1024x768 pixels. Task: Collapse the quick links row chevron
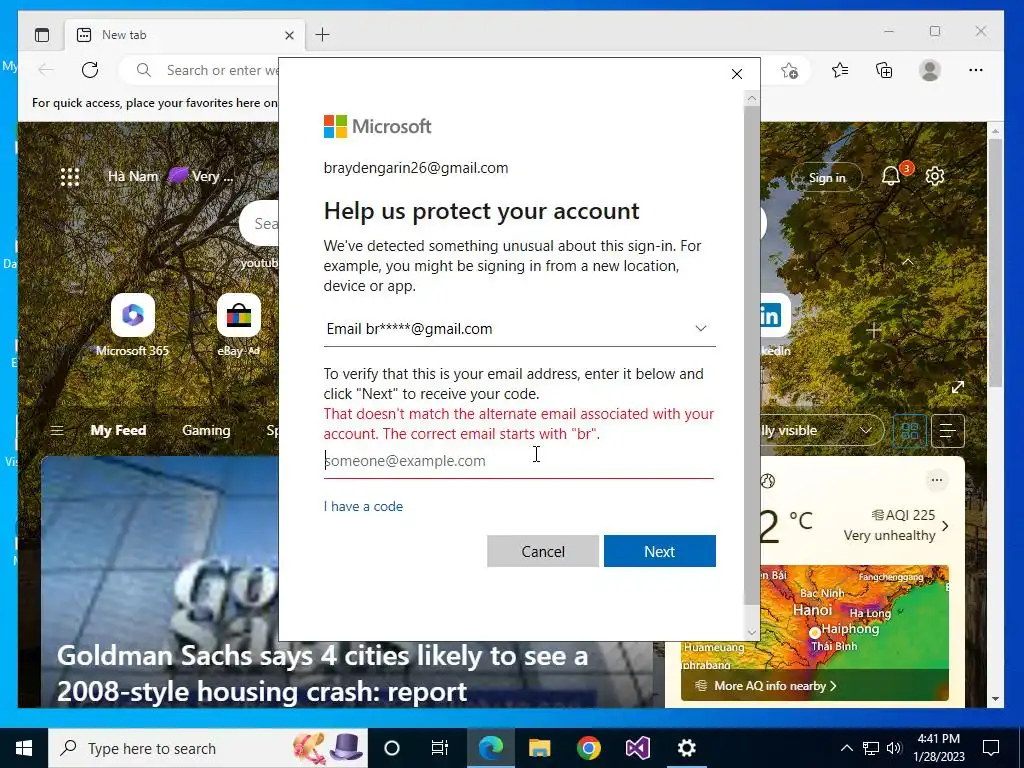click(x=908, y=261)
